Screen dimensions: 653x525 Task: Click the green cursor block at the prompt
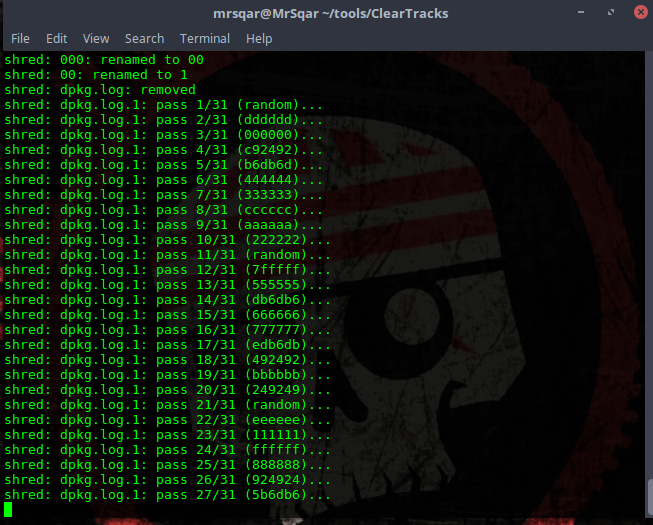point(9,509)
